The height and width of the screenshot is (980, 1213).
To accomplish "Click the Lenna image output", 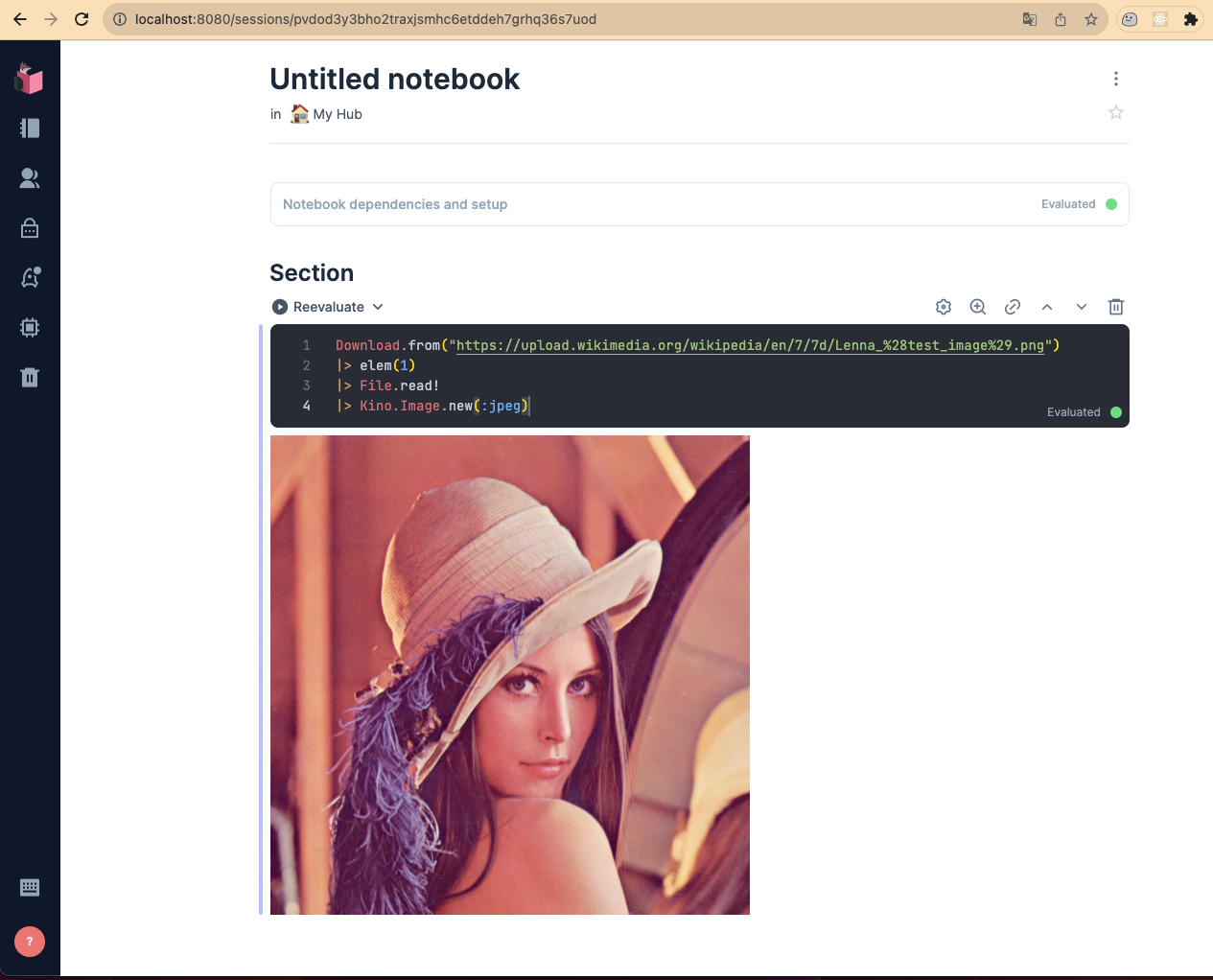I will pyautogui.click(x=510, y=675).
